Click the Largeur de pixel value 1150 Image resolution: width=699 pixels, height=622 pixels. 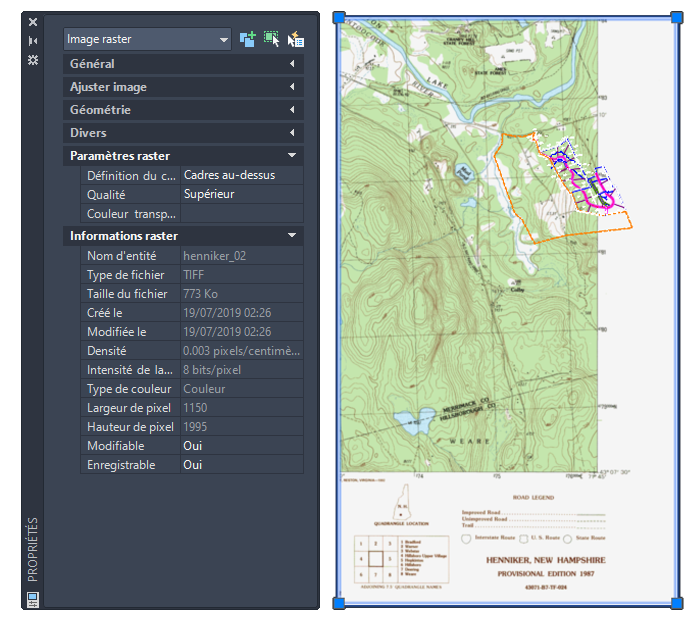tap(242, 408)
